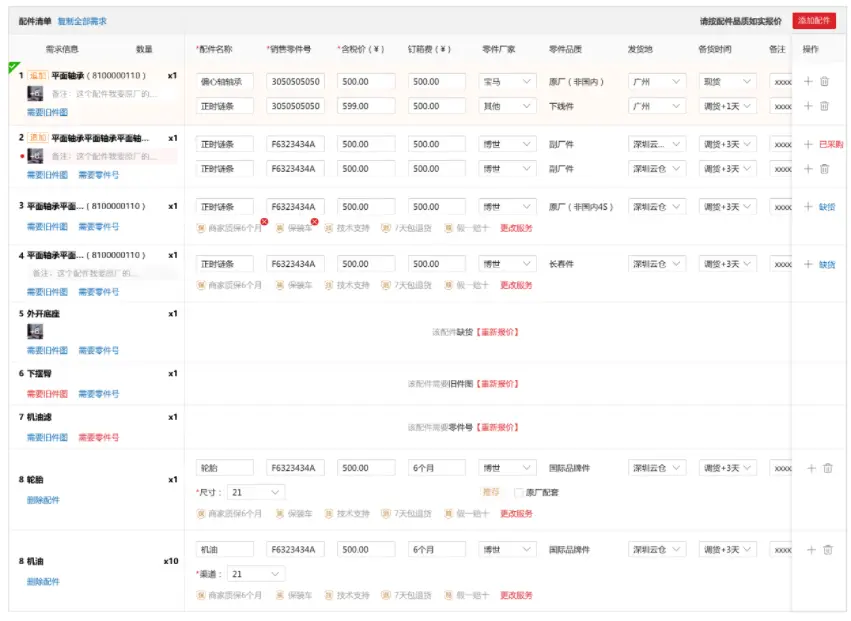Click 599.00 tax price field

[x=366, y=106]
